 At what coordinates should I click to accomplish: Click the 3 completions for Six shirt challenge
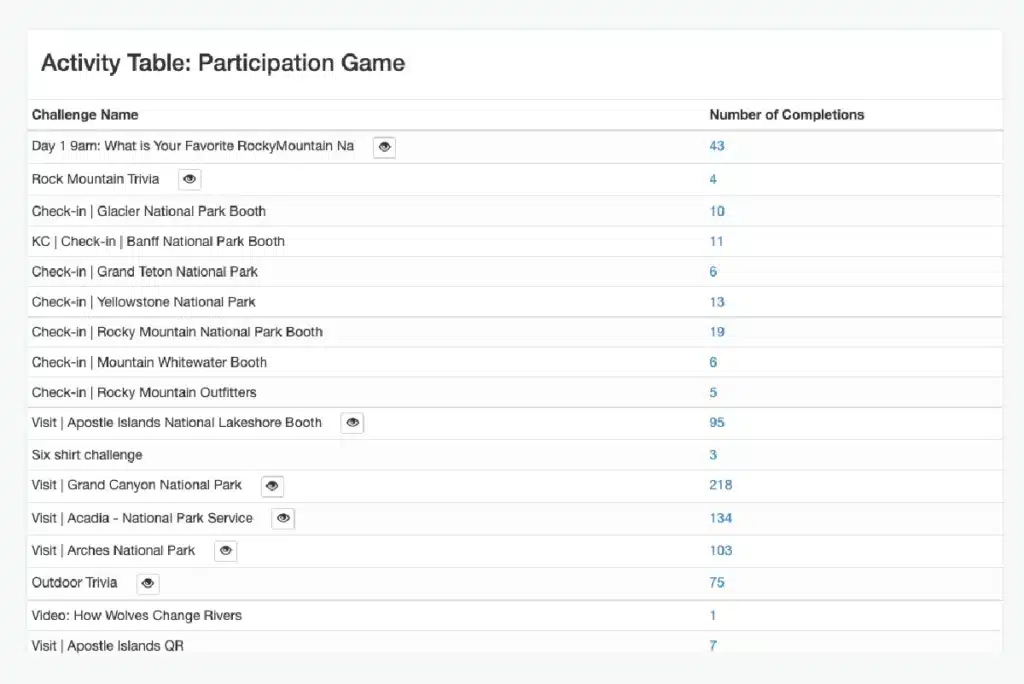713,454
